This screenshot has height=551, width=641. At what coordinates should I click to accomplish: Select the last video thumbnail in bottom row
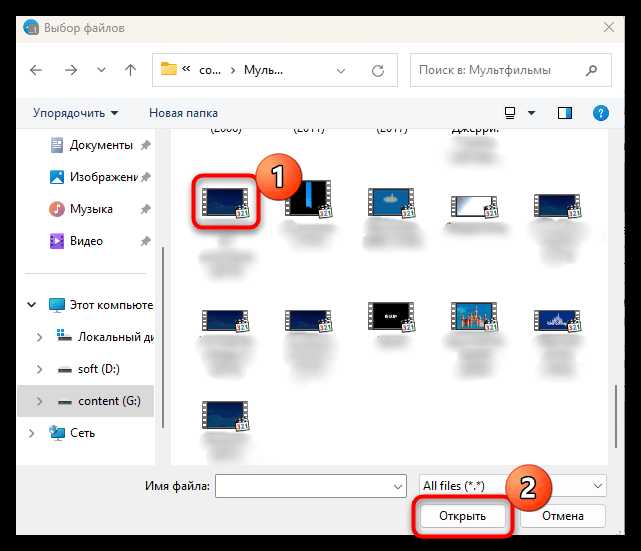225,416
